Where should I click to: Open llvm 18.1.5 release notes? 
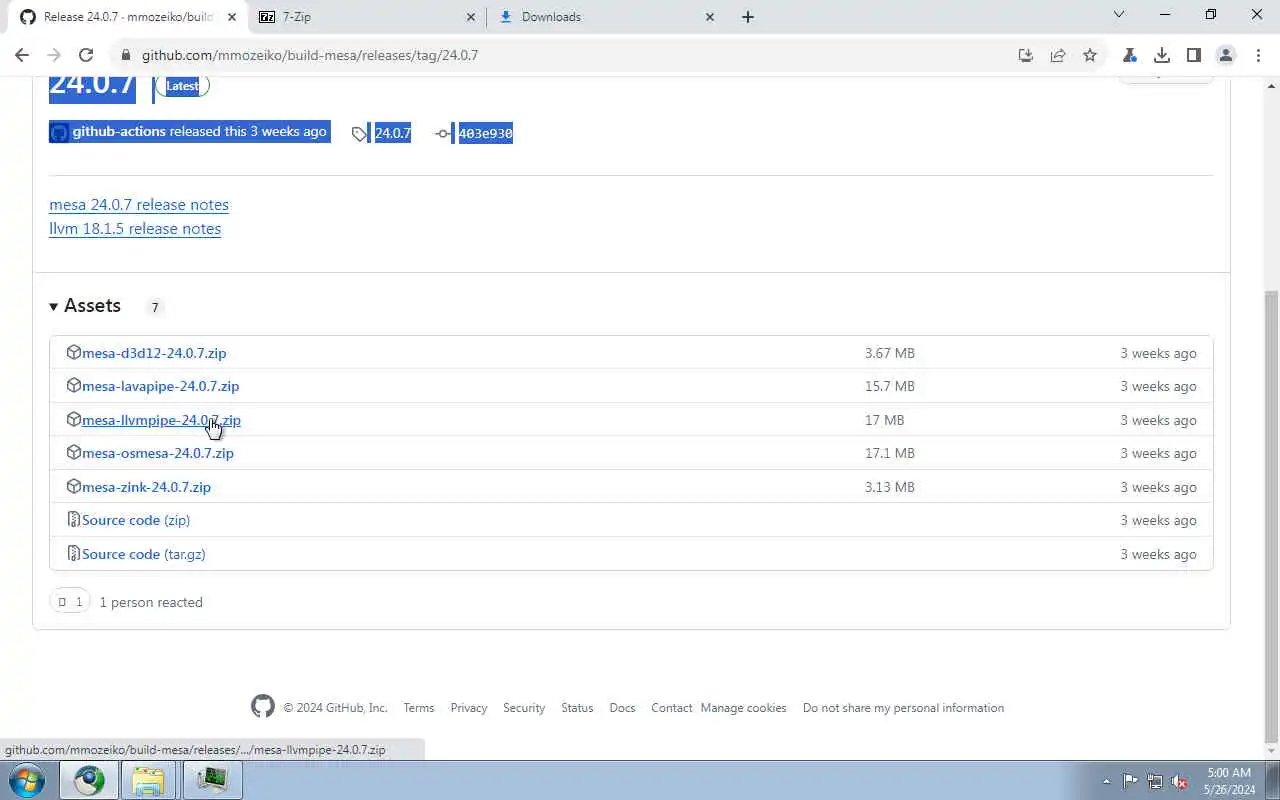(135, 228)
